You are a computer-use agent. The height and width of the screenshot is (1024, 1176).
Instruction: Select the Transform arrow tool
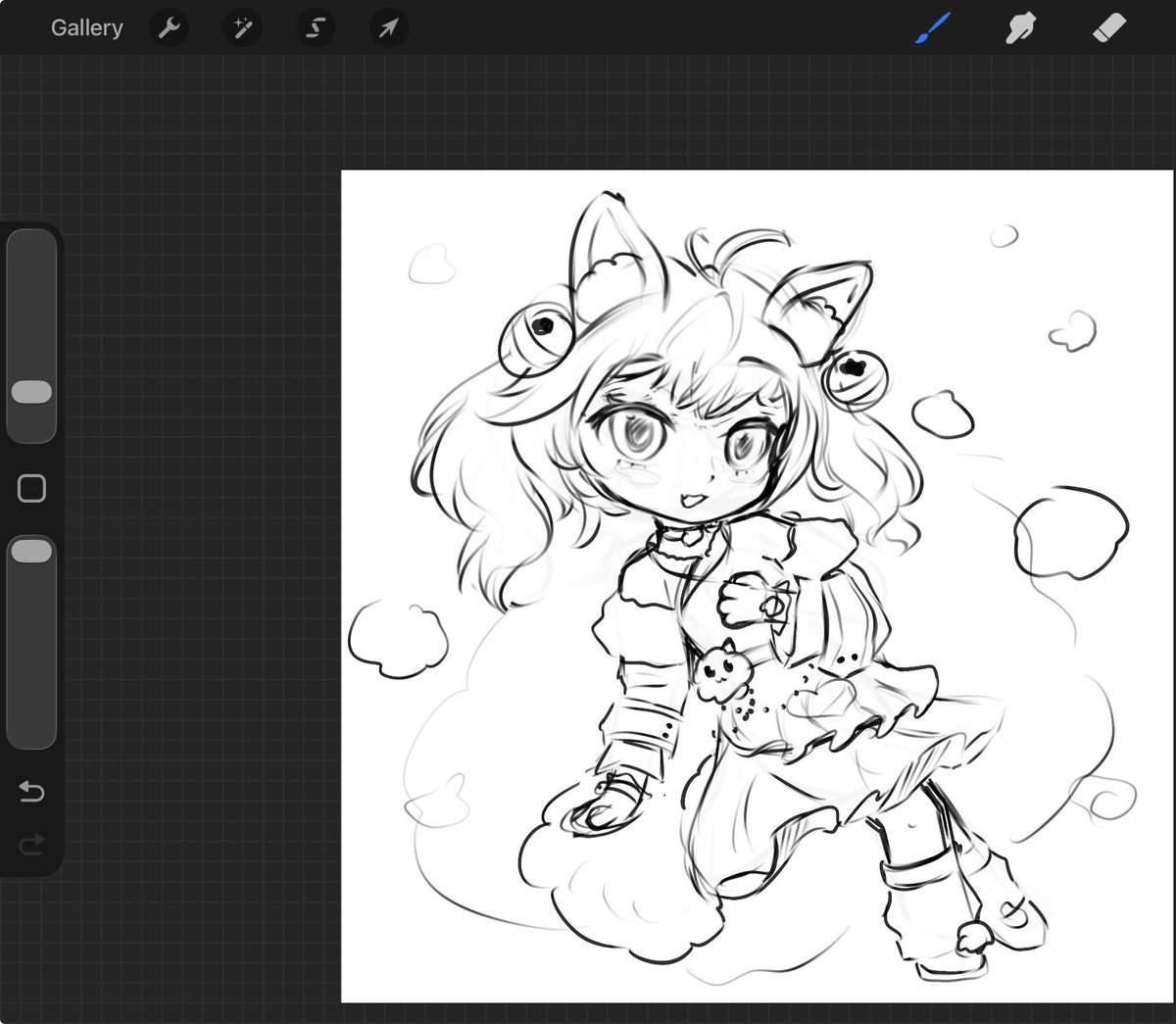[x=389, y=28]
